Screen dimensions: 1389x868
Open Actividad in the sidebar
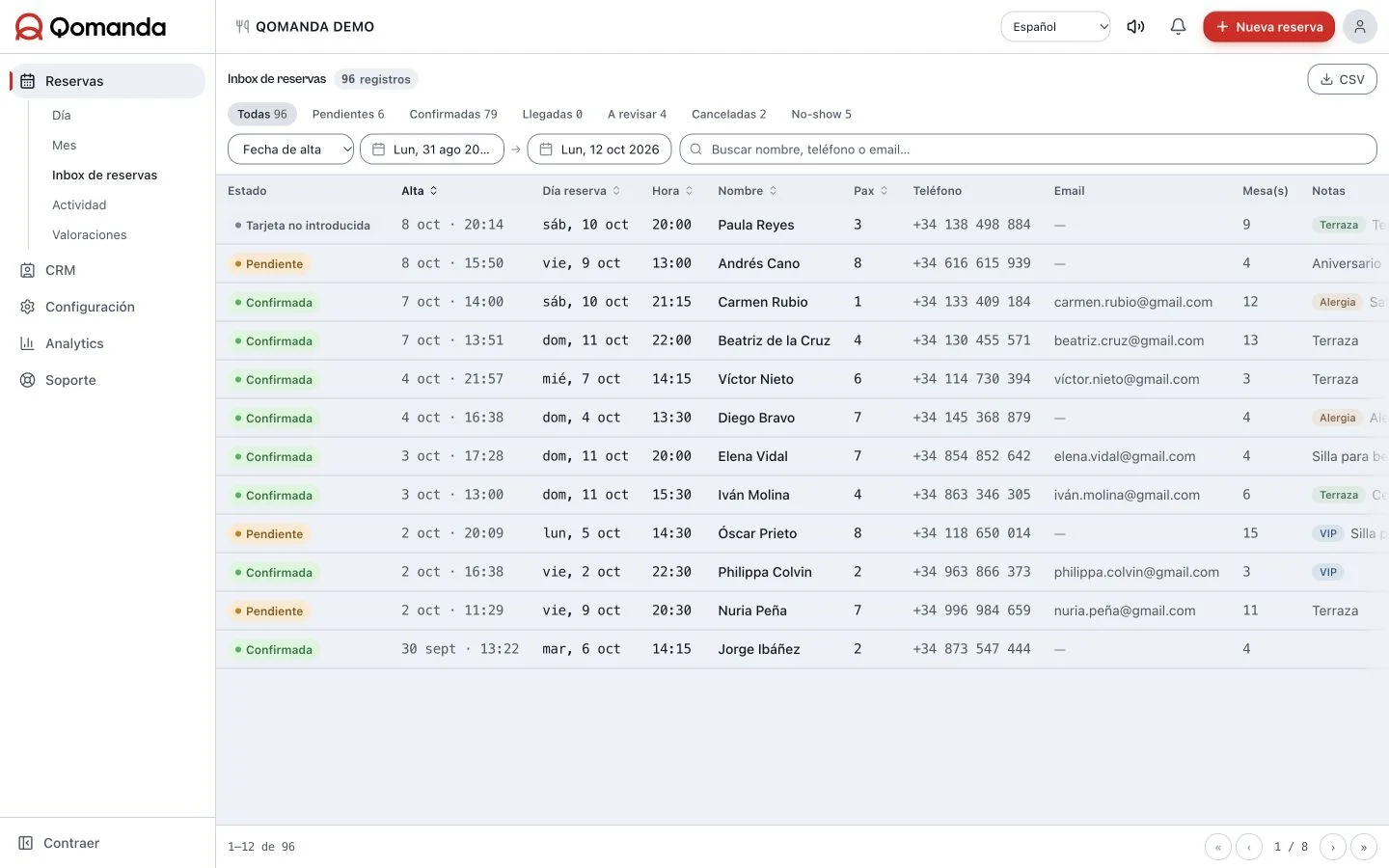[x=79, y=204]
